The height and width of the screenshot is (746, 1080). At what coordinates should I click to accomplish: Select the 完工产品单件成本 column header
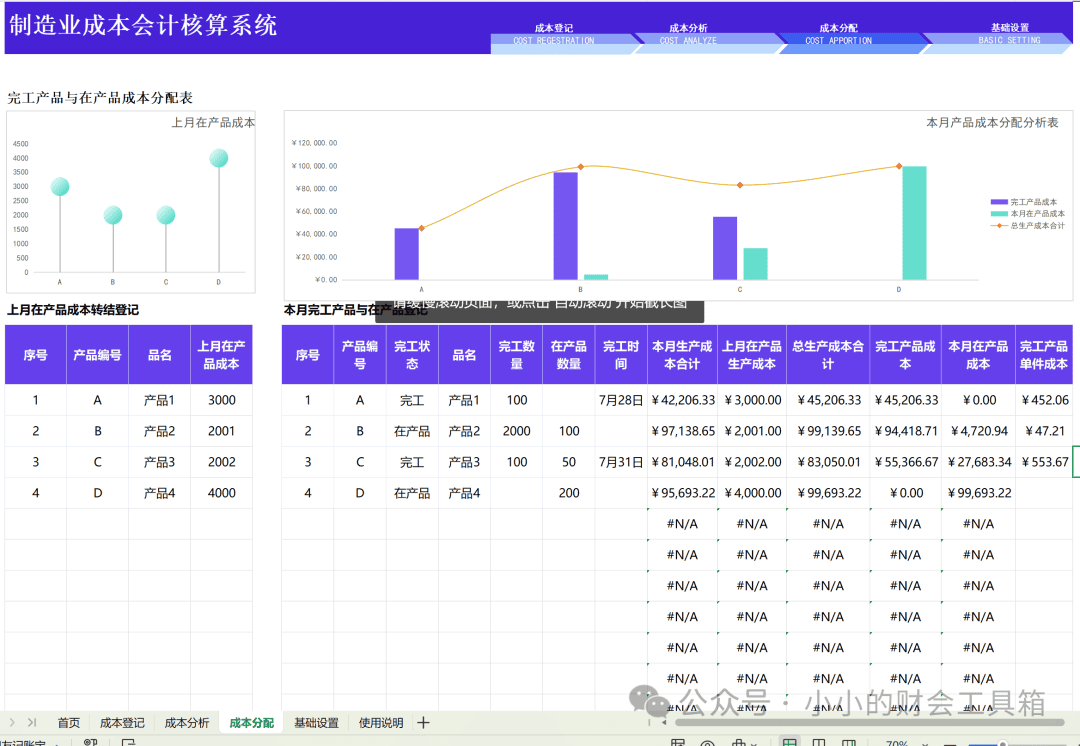(1043, 355)
